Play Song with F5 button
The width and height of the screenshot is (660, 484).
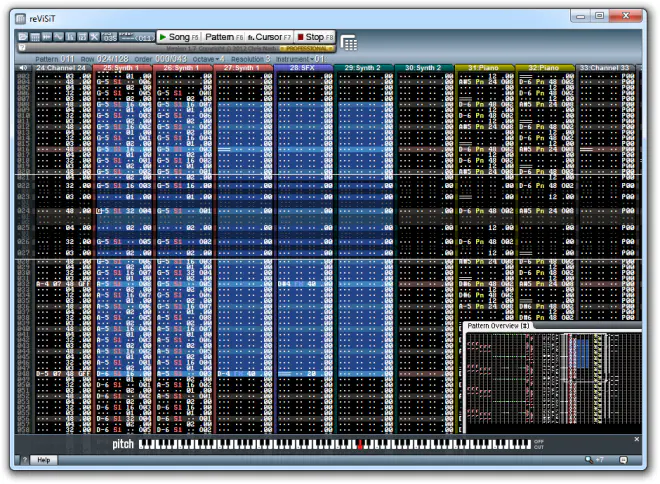click(x=179, y=37)
